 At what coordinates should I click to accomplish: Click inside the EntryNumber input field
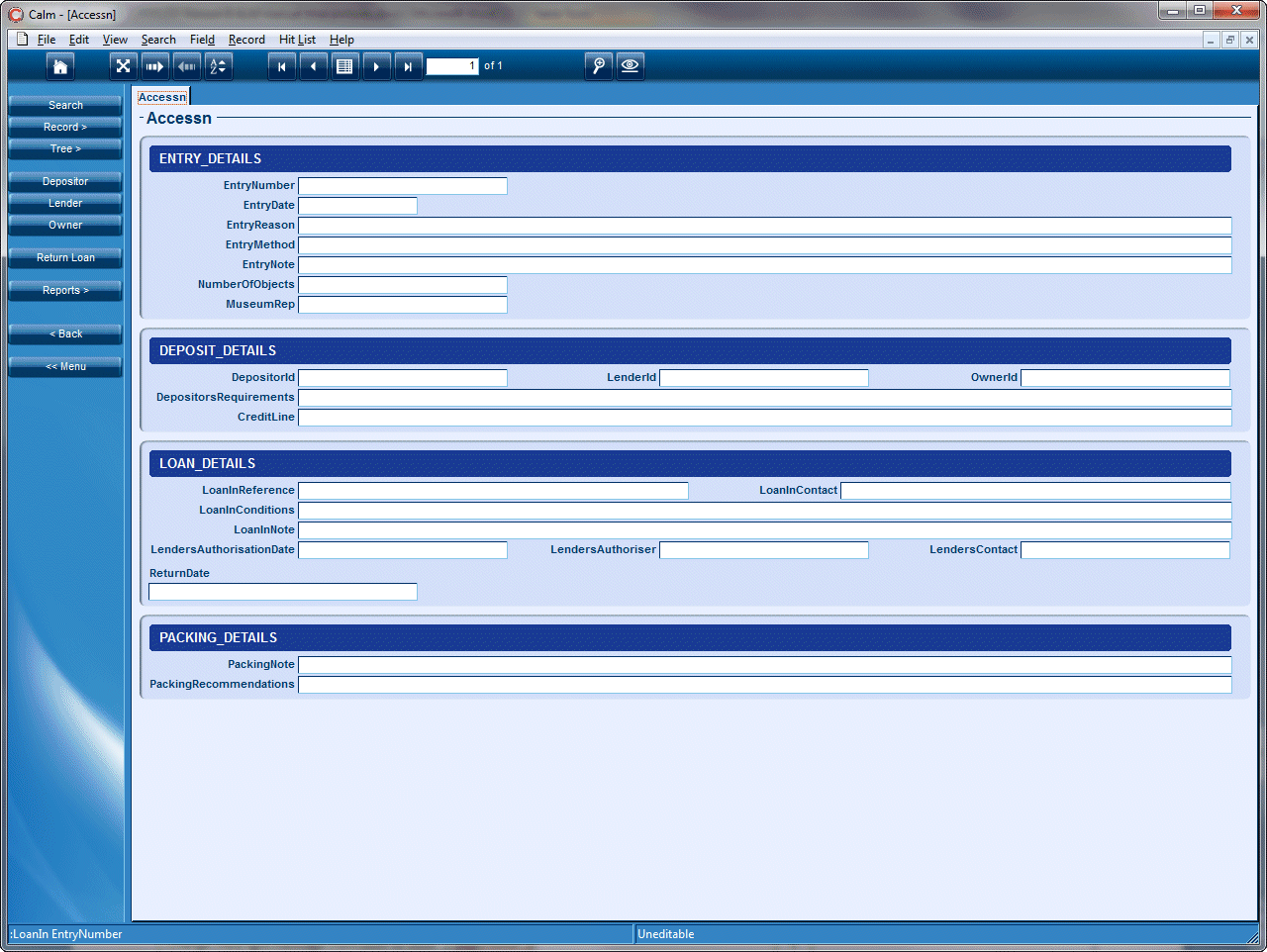(401, 185)
